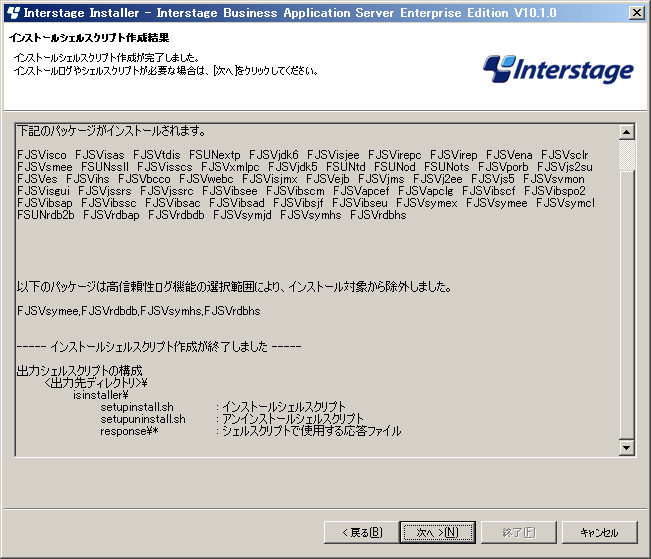Click the setupuninstall.sh line
This screenshot has width=651, height=559.
click(x=143, y=419)
